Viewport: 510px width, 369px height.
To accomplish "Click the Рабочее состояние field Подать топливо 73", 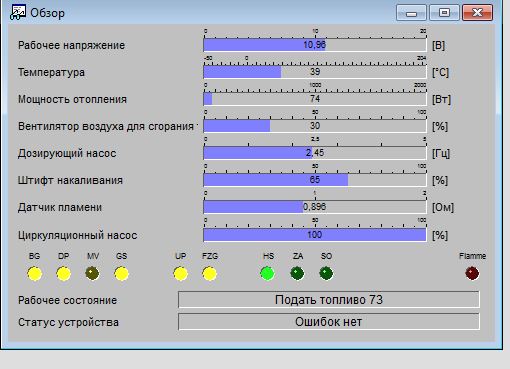I will click(x=329, y=300).
